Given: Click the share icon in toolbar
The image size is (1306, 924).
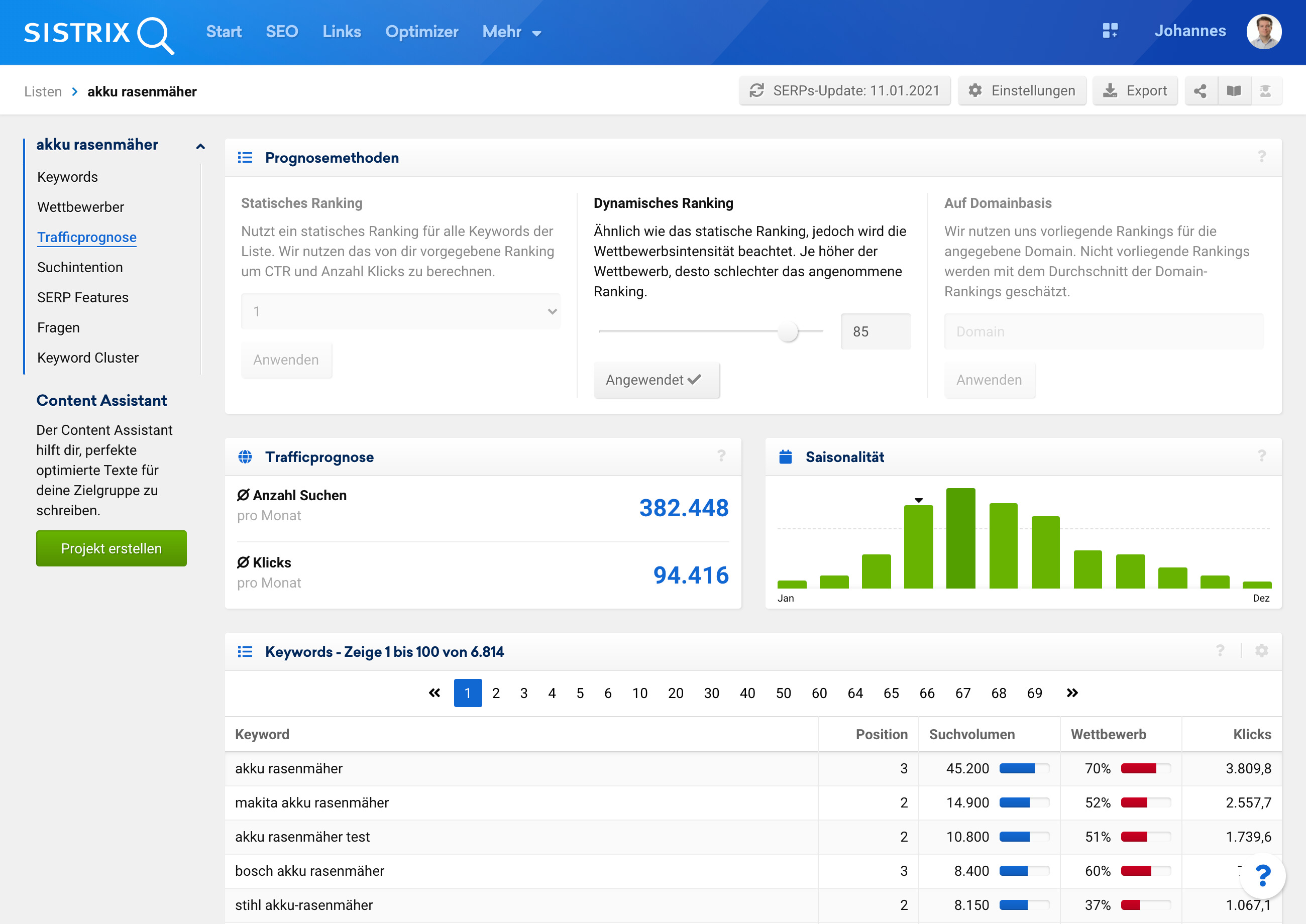Looking at the screenshot, I should [1200, 91].
